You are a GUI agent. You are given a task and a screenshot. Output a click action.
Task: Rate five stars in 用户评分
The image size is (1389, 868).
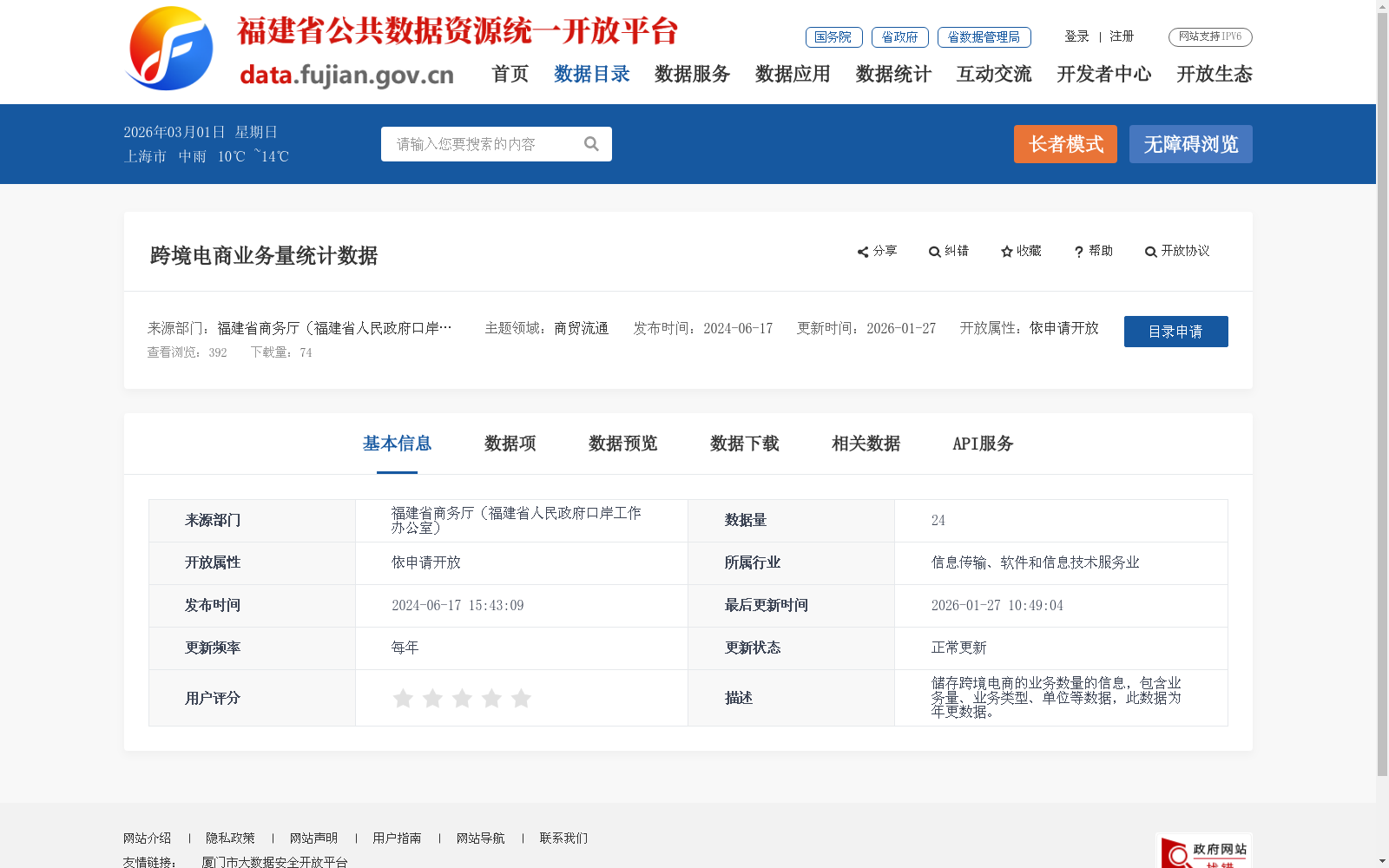[521, 698]
